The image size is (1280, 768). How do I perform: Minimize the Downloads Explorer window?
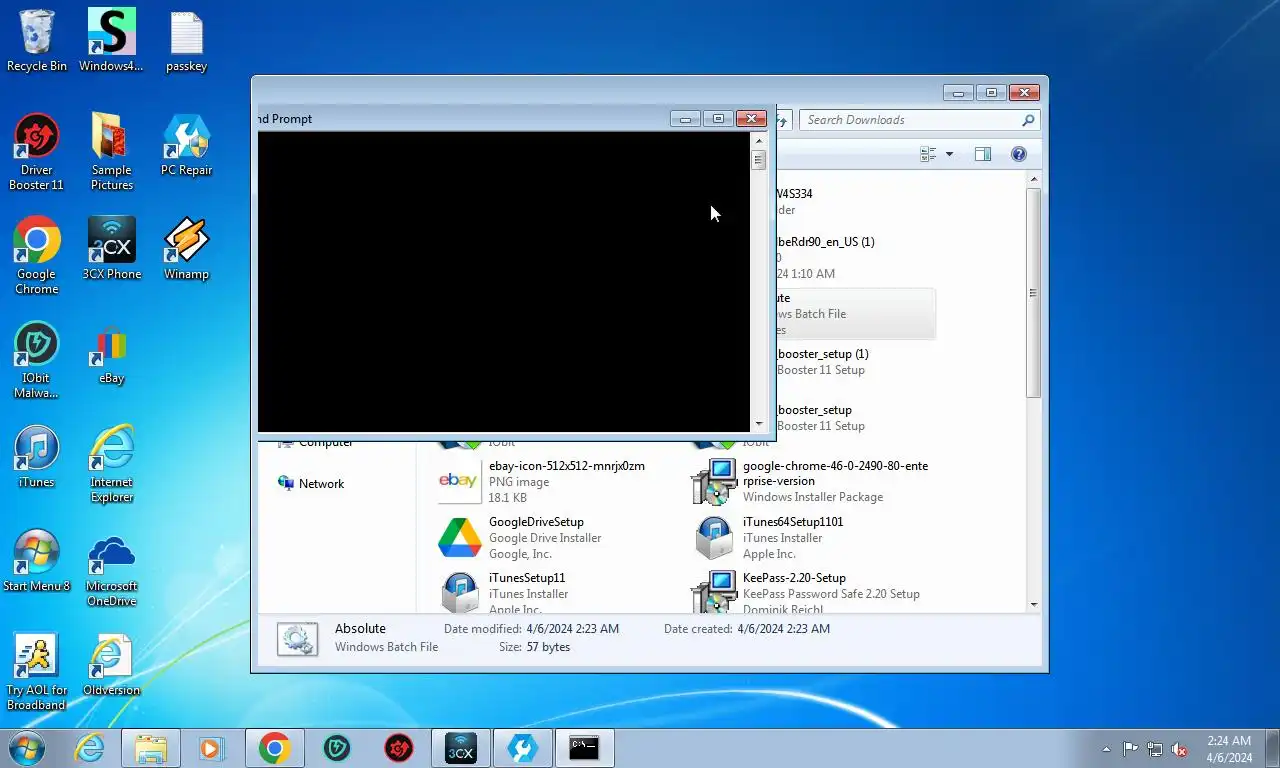click(x=958, y=93)
